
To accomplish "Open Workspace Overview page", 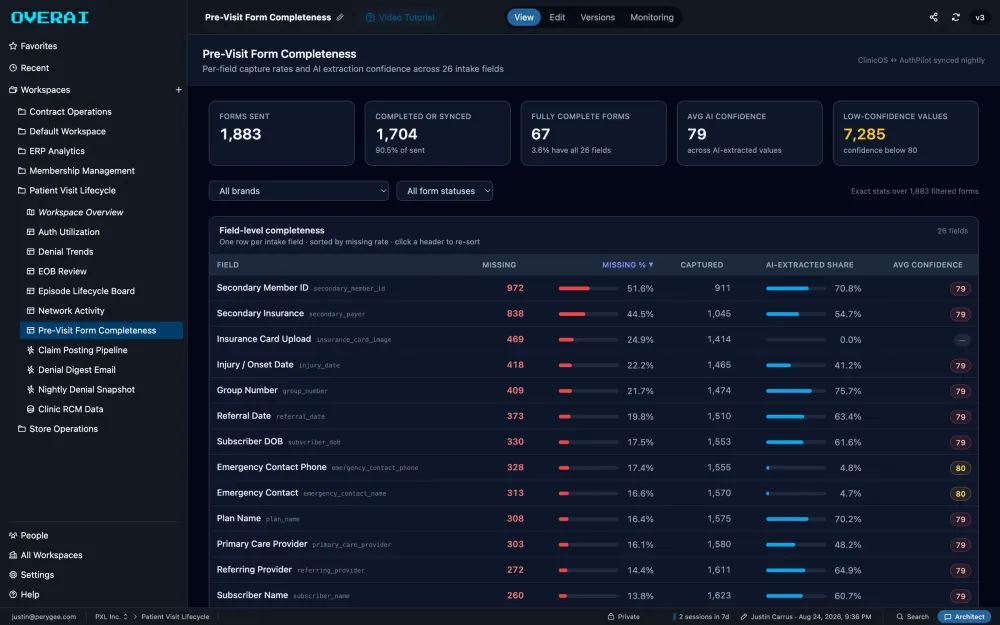I will pos(75,212).
